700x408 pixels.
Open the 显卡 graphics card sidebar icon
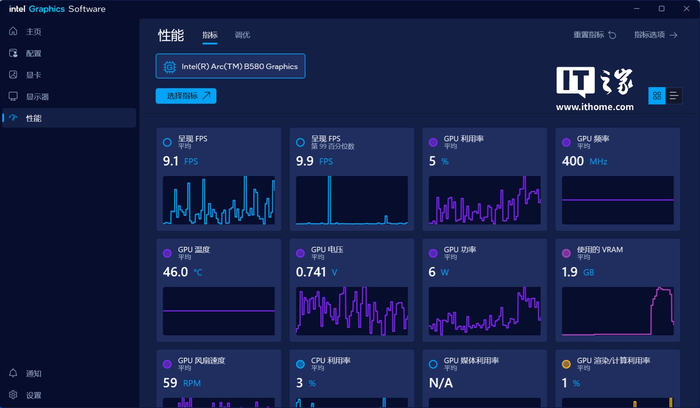(x=13, y=75)
